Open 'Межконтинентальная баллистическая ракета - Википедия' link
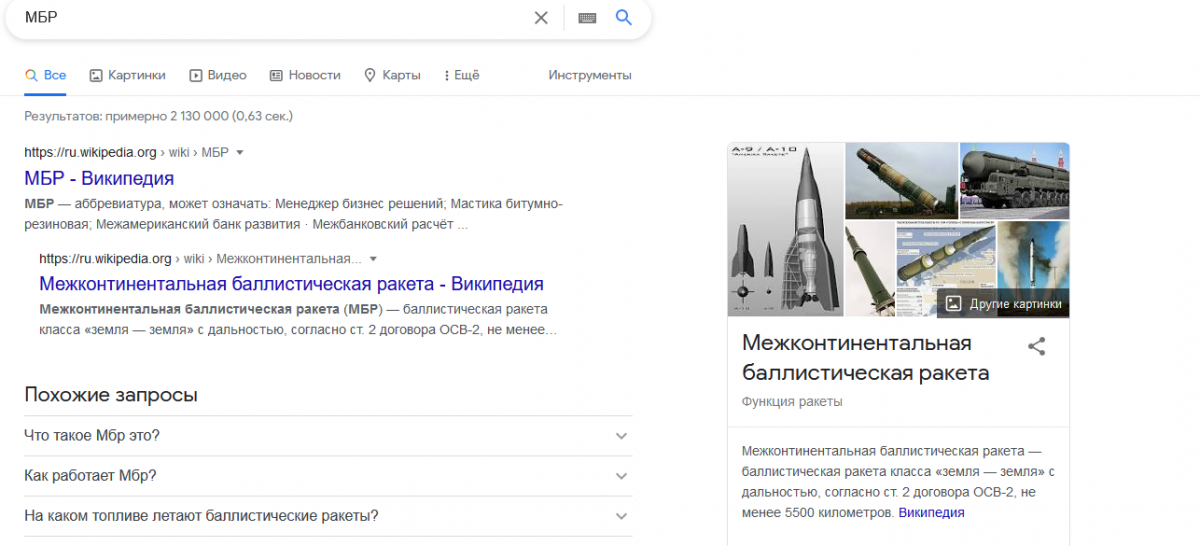1200x546 pixels. (291, 284)
